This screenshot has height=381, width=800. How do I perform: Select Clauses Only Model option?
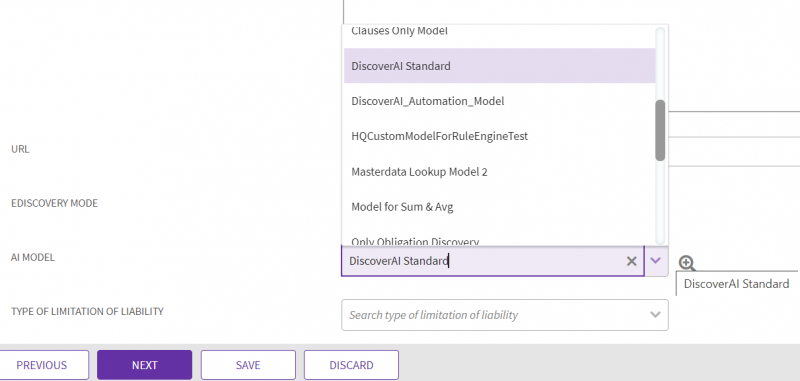pyautogui.click(x=499, y=33)
